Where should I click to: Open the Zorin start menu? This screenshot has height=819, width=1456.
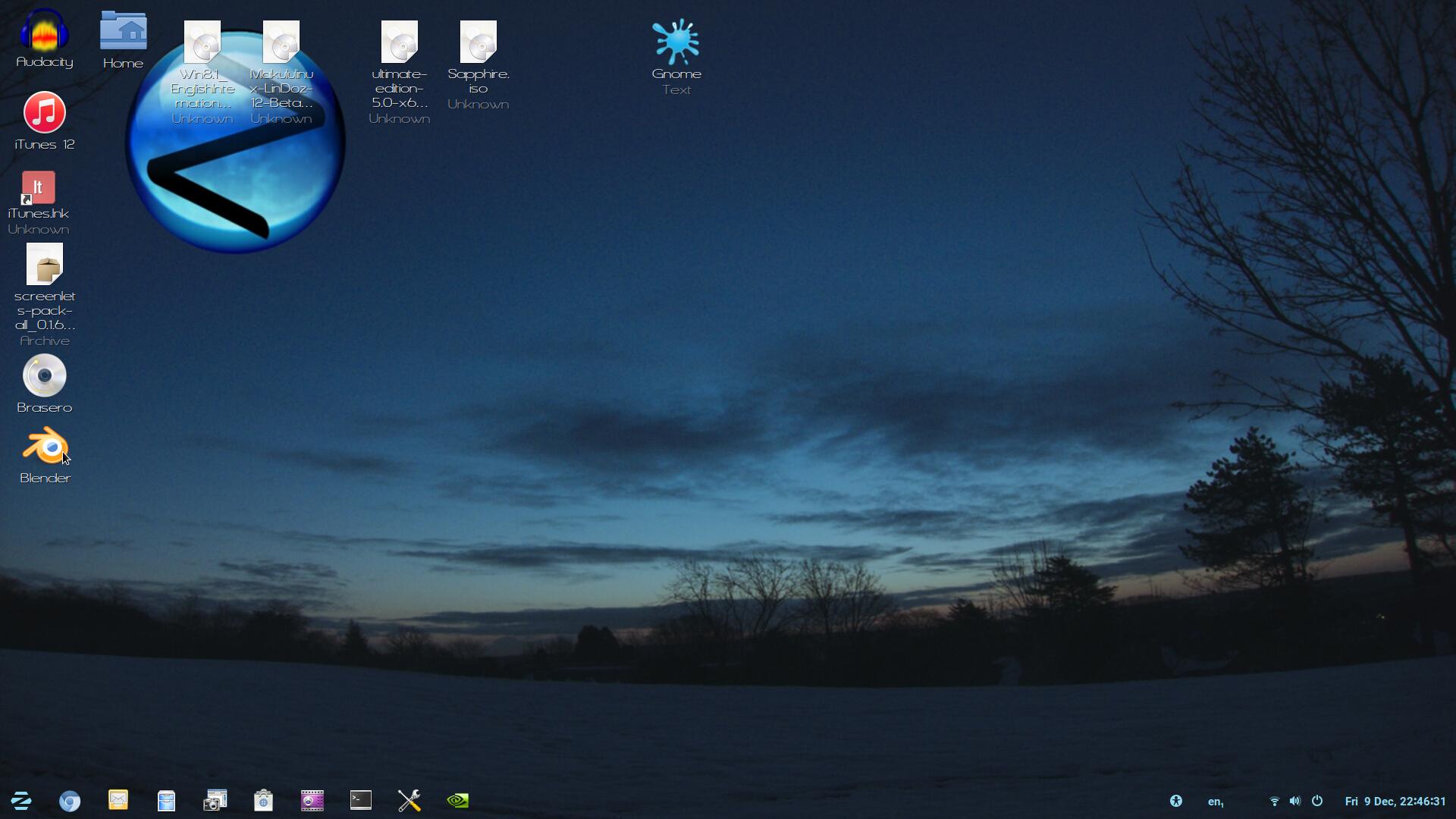(x=21, y=801)
